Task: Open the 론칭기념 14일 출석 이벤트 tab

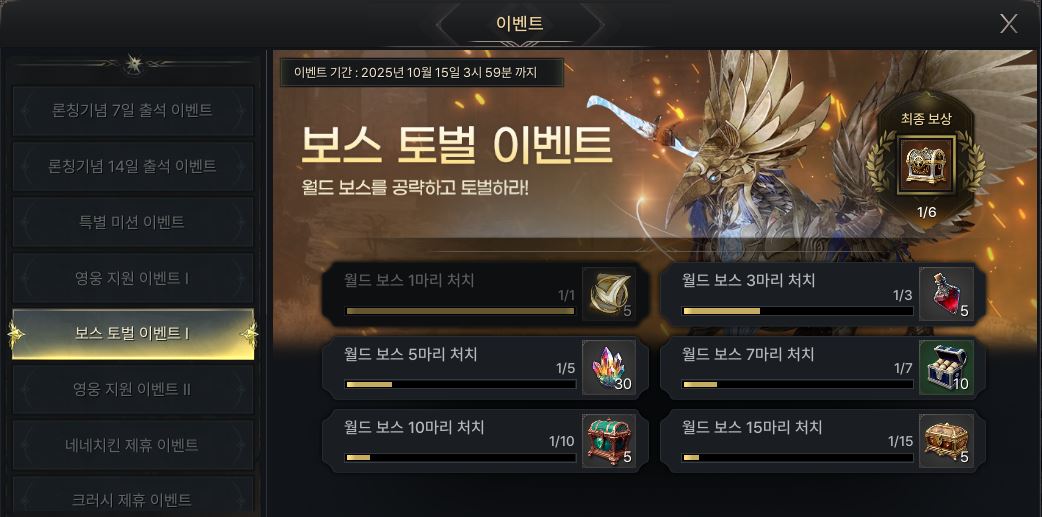Action: click(133, 167)
